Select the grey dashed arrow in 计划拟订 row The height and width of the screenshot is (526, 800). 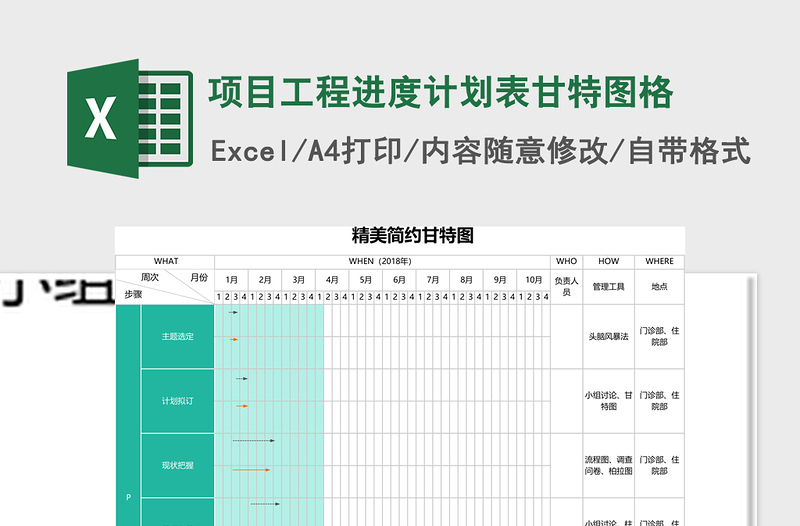pyautogui.click(x=242, y=379)
